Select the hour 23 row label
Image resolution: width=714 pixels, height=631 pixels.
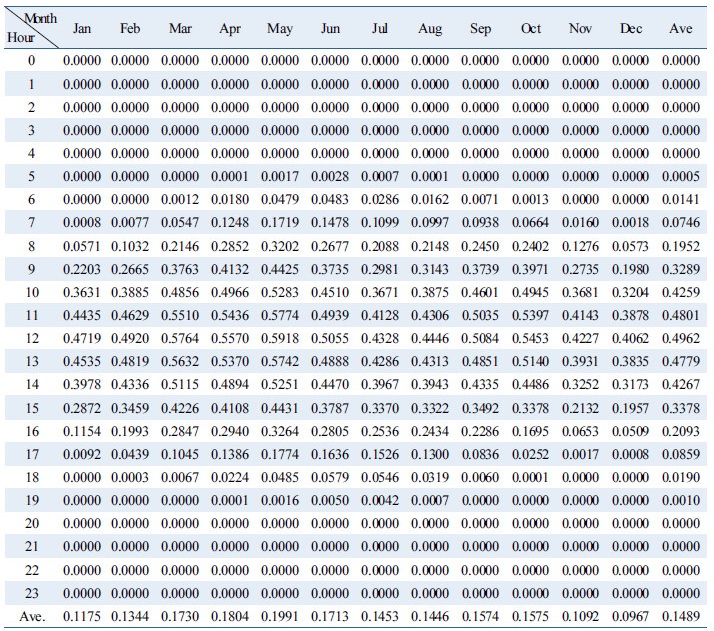click(x=31, y=593)
